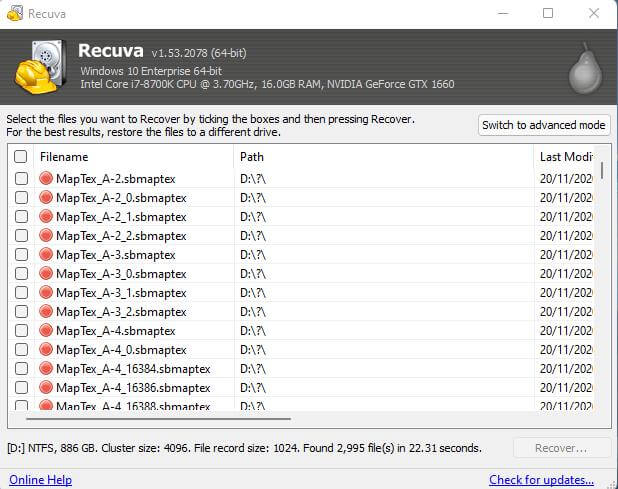Click the Piriform pear logo
Image resolution: width=618 pixels, height=489 pixels.
point(585,69)
